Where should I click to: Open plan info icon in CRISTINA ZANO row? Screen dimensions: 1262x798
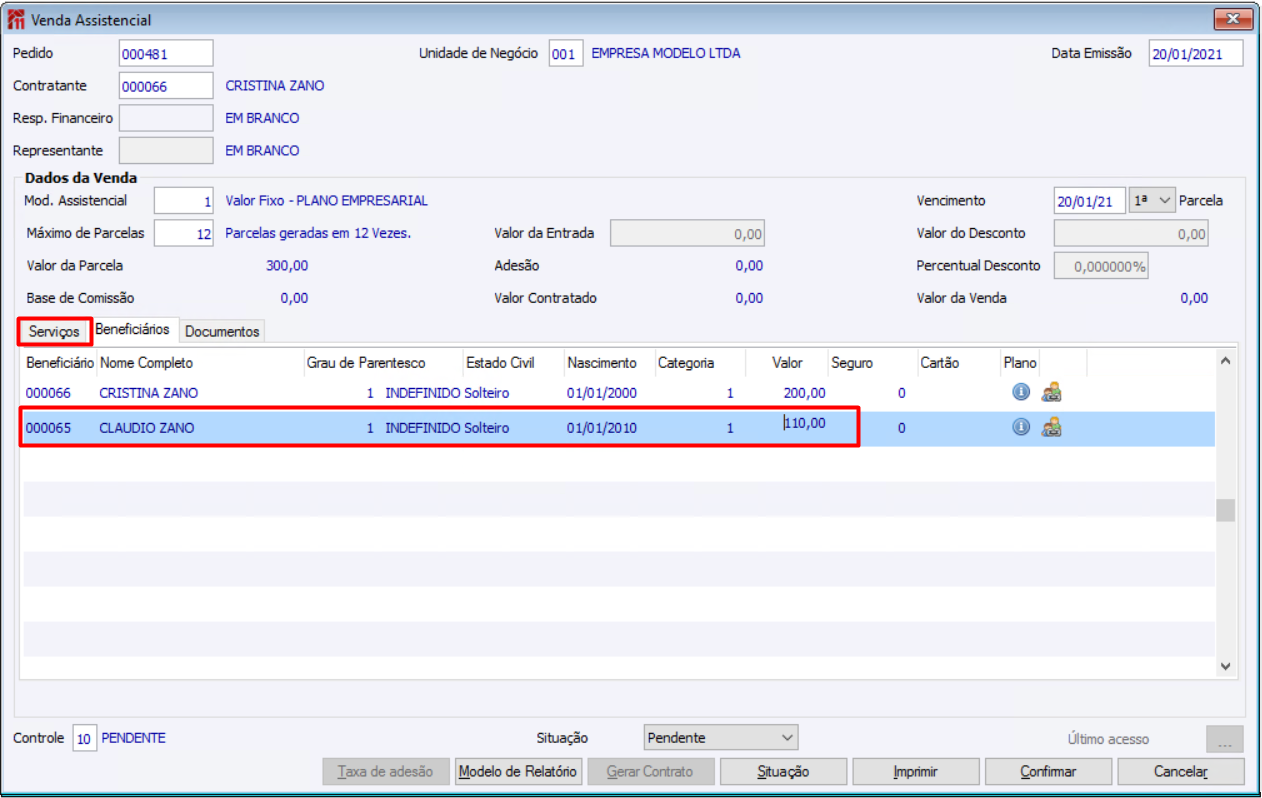click(1020, 392)
